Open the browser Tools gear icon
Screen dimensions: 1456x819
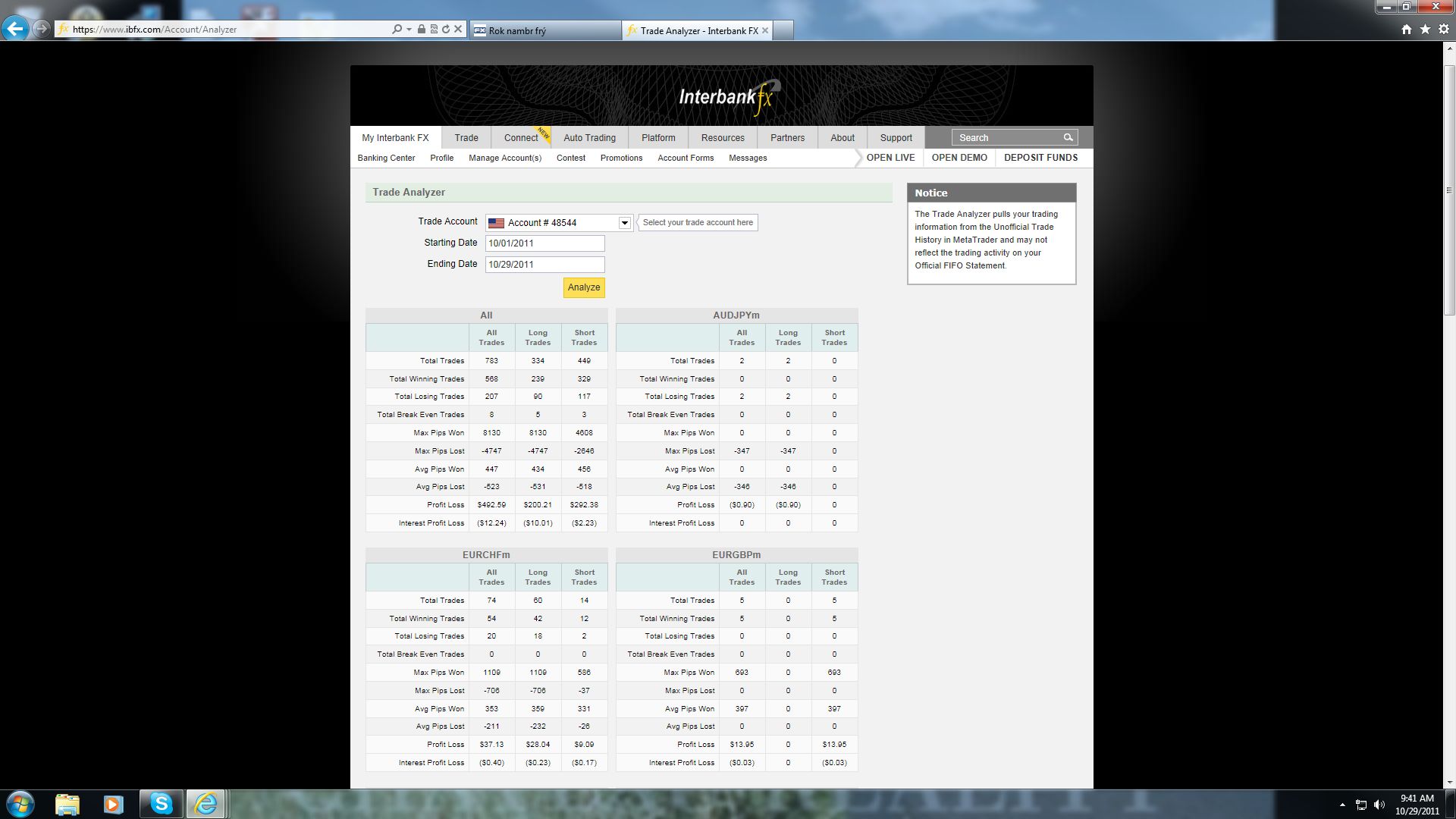coord(1443,29)
